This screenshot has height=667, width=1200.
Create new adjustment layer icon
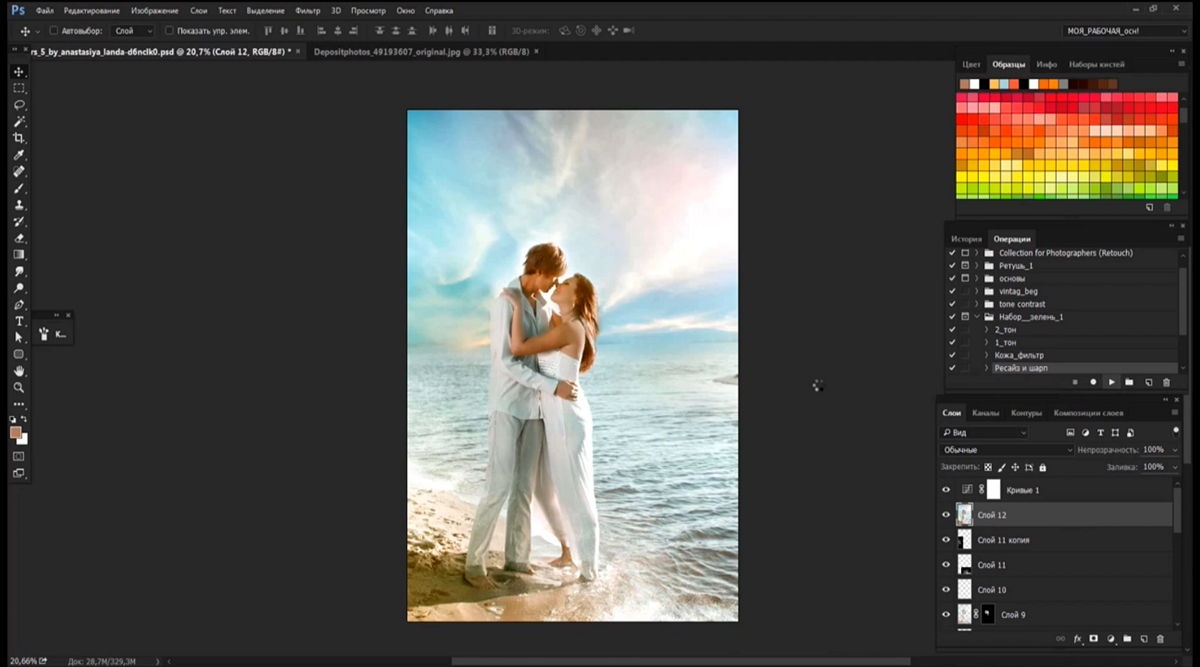1111,638
